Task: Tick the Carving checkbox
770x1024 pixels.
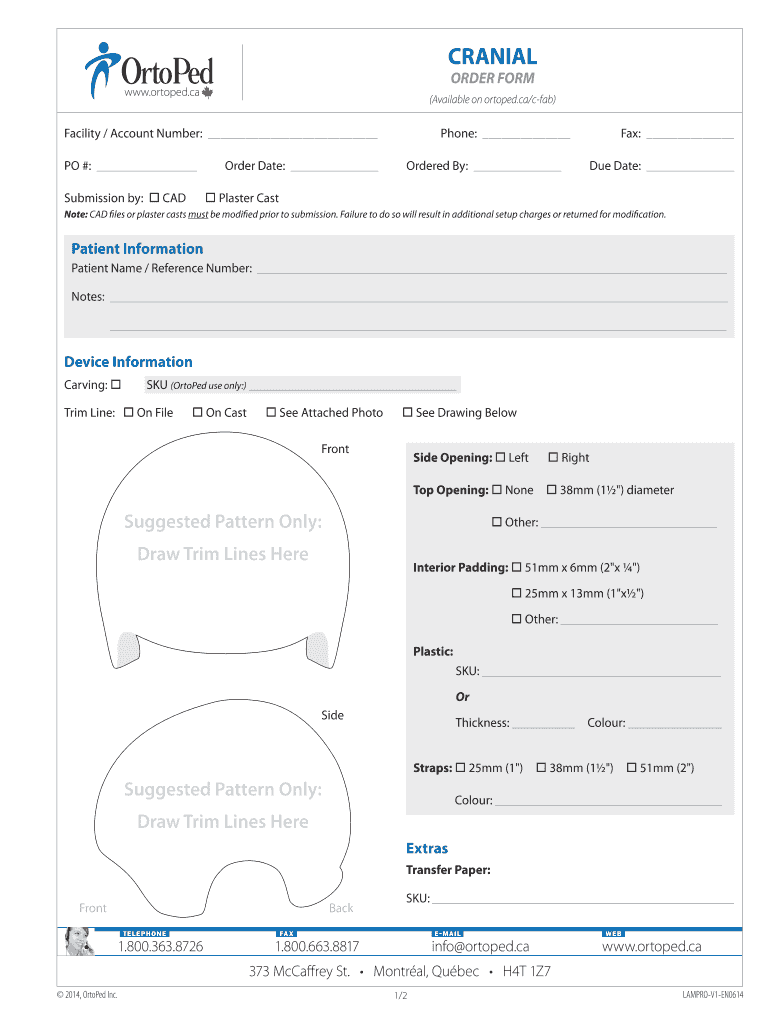Action: (116, 385)
